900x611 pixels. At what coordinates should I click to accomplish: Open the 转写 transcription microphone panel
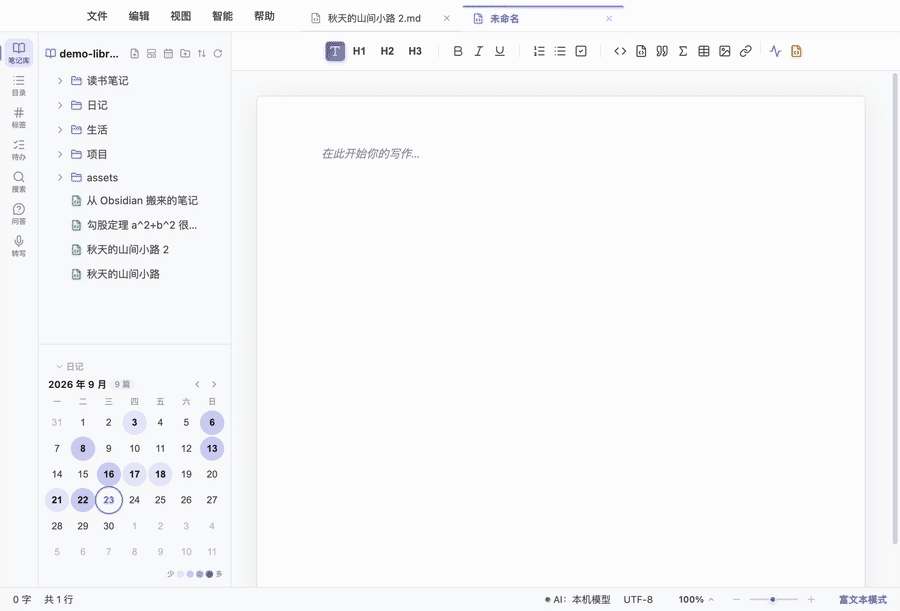coord(19,246)
